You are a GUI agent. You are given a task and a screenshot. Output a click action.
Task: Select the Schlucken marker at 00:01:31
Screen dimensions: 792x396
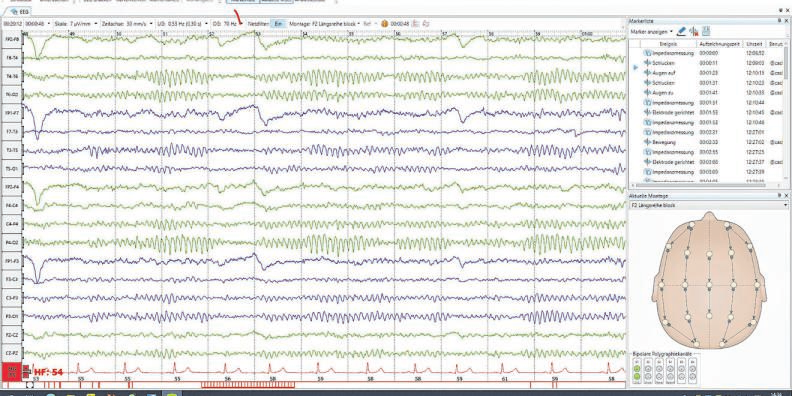click(x=707, y=83)
